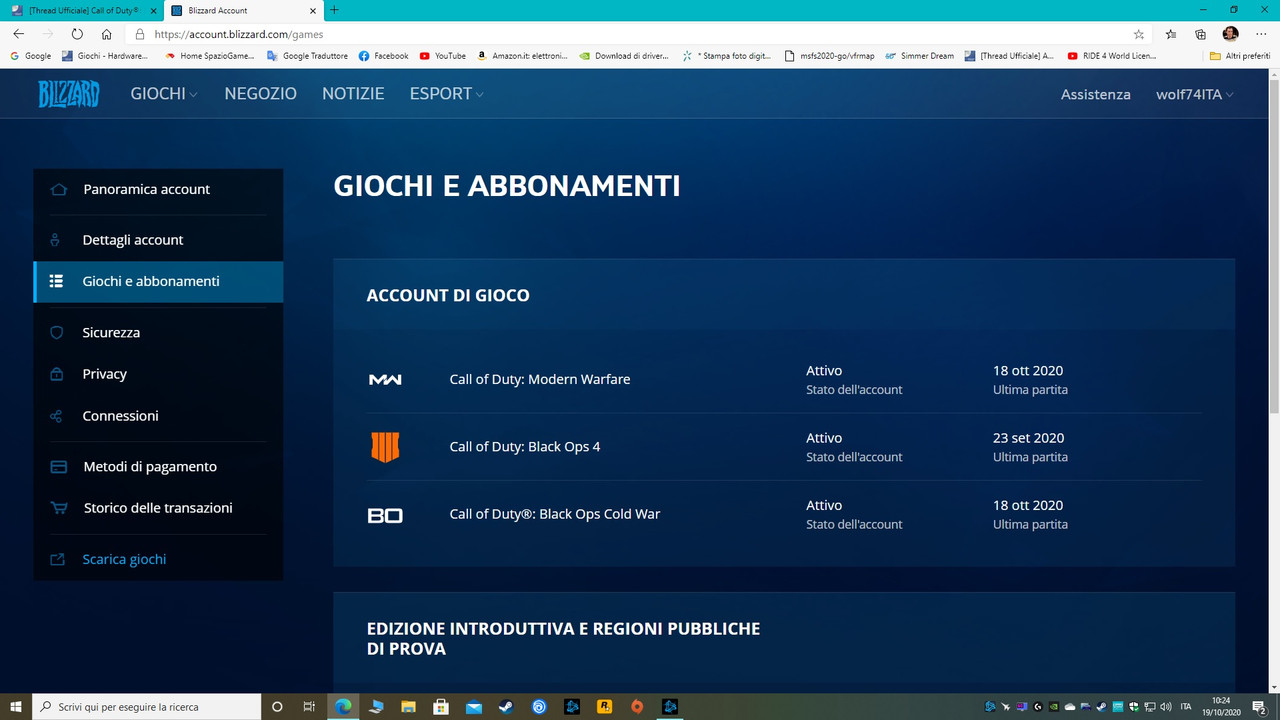Open a new browser tab
1280x720 pixels.
click(334, 10)
